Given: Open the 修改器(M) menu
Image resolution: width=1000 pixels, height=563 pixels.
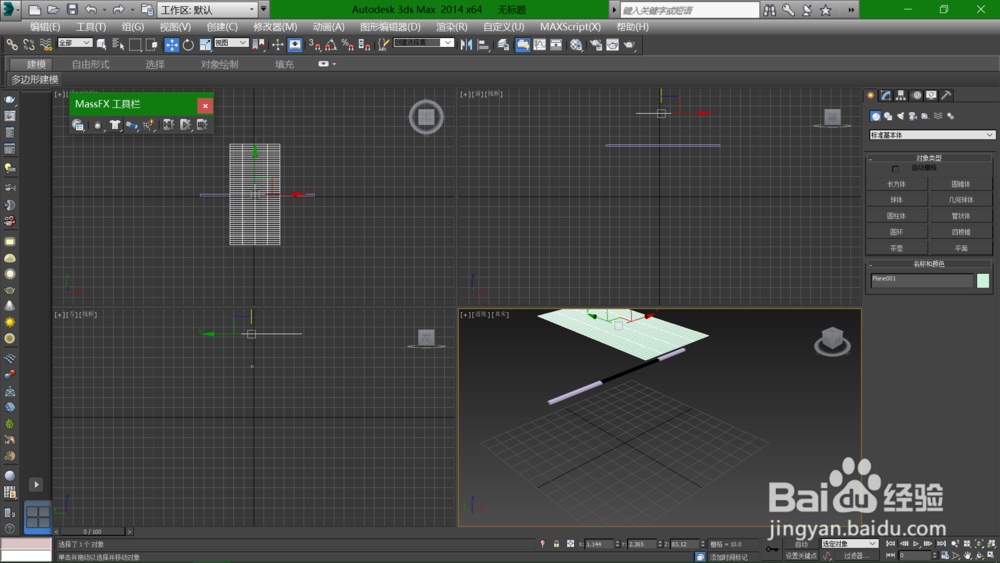Looking at the screenshot, I should tap(275, 27).
